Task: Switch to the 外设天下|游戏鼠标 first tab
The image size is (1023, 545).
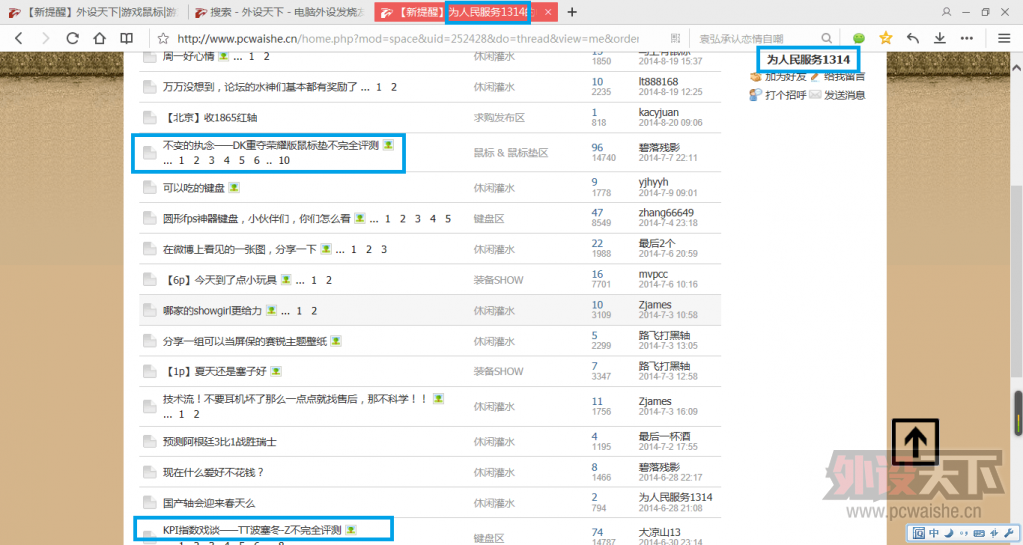Action: click(93, 12)
